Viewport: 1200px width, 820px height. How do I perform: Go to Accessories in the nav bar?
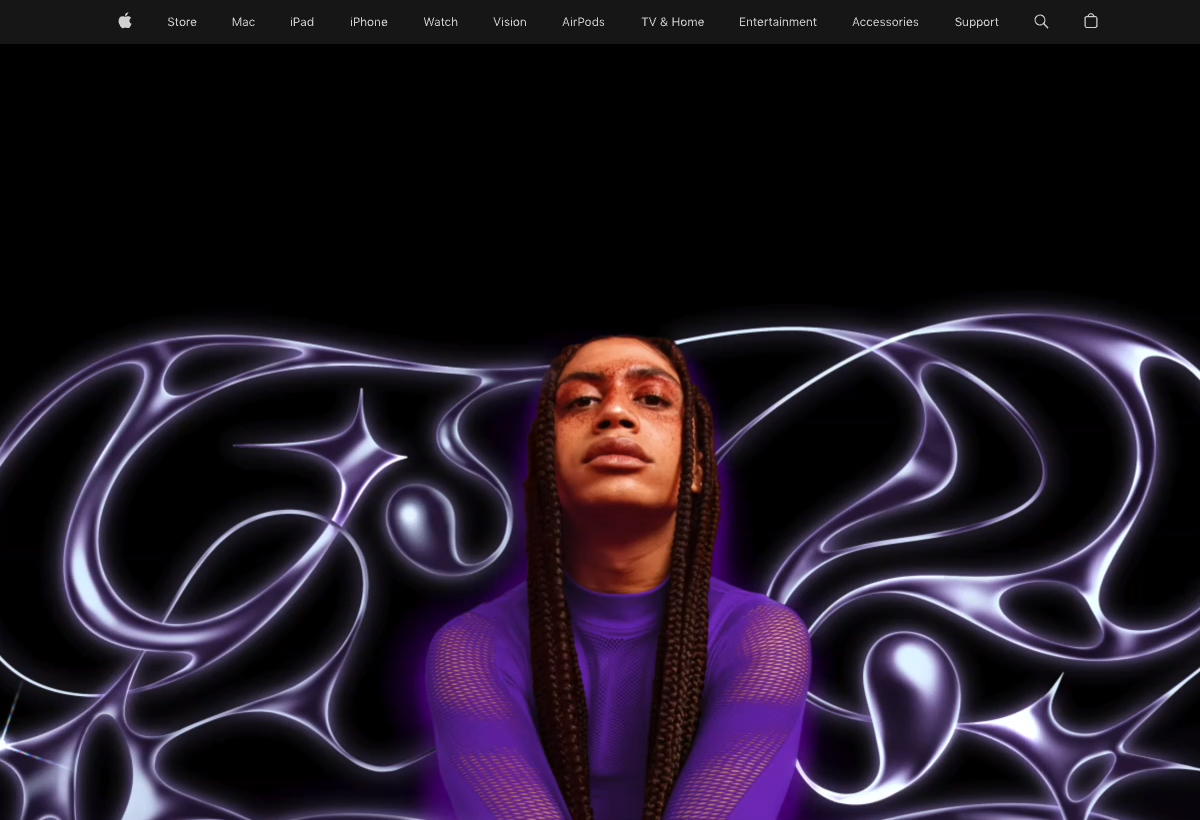(885, 22)
